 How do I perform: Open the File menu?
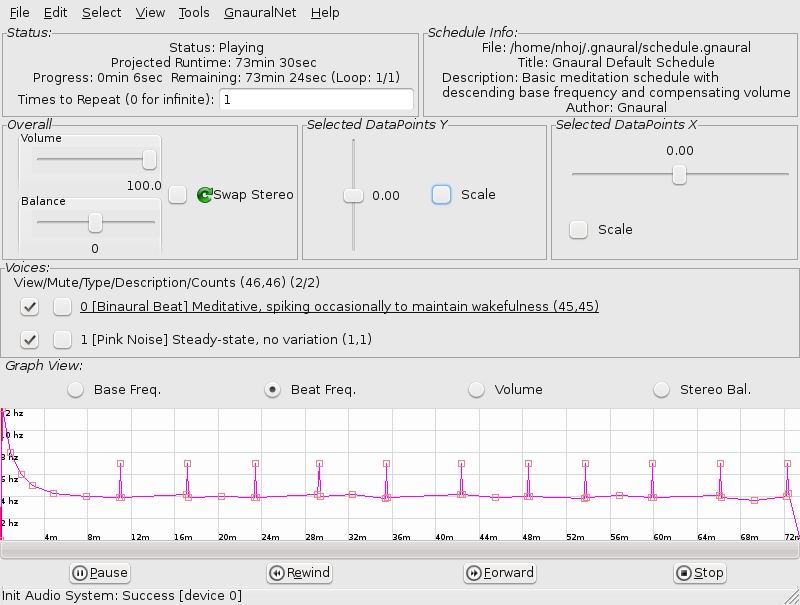coord(19,13)
